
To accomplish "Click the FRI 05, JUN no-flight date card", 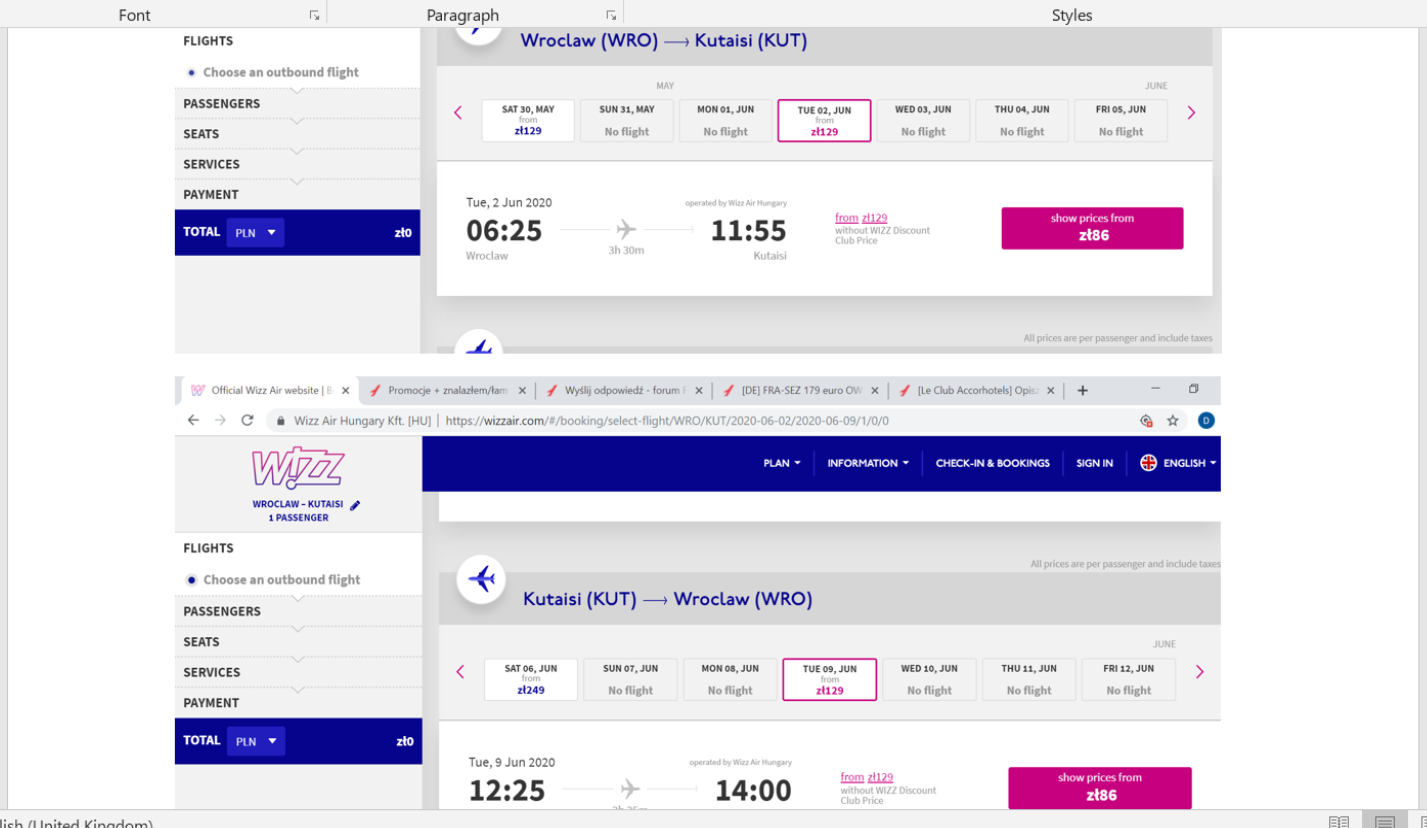I will pyautogui.click(x=1121, y=120).
